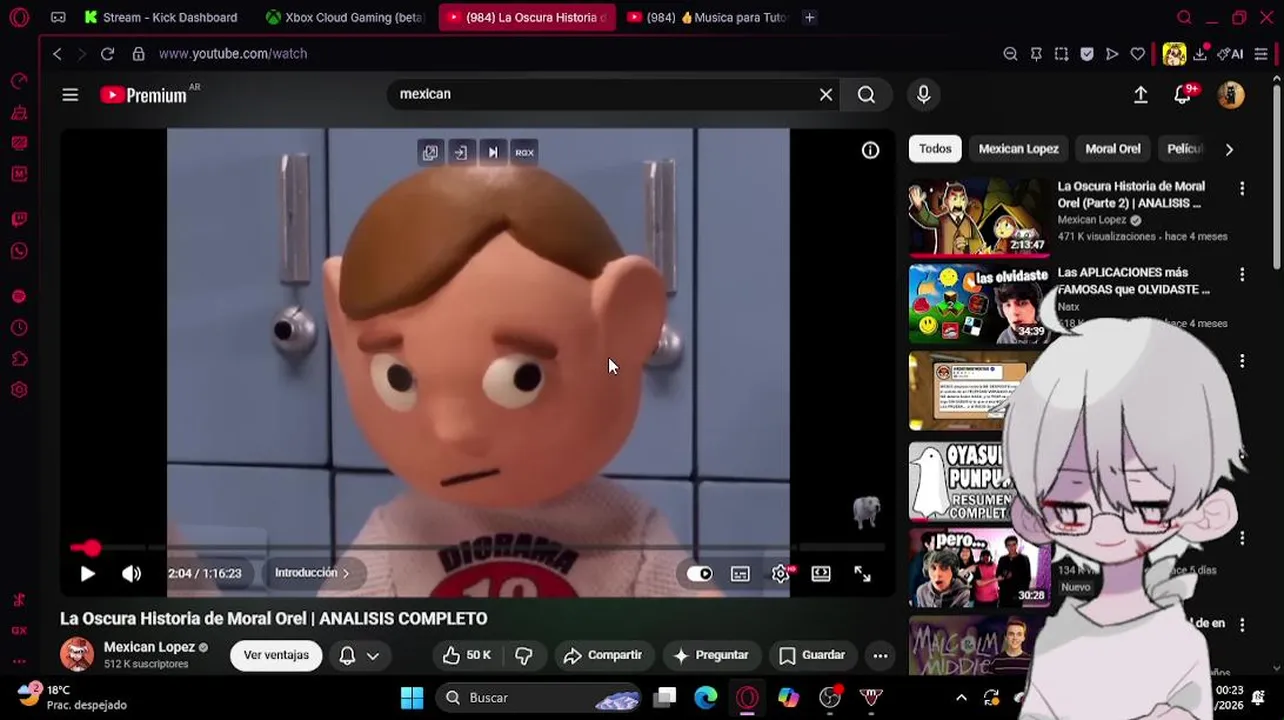Pop out video with detach icon
This screenshot has width=1284, height=720.
[429, 152]
